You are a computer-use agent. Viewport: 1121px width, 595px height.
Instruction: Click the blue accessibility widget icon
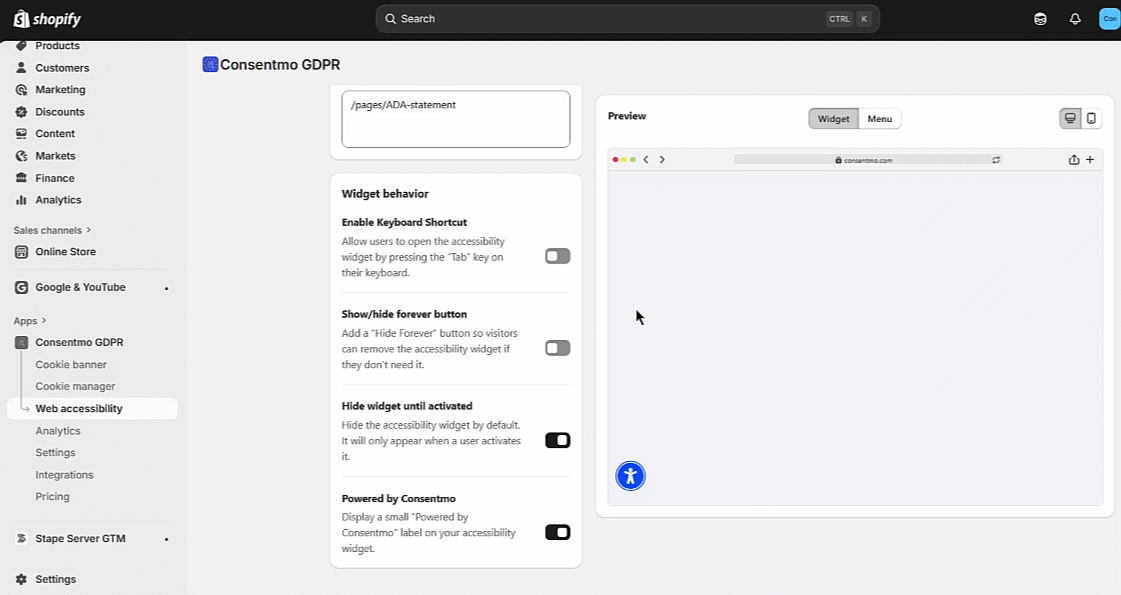(630, 476)
